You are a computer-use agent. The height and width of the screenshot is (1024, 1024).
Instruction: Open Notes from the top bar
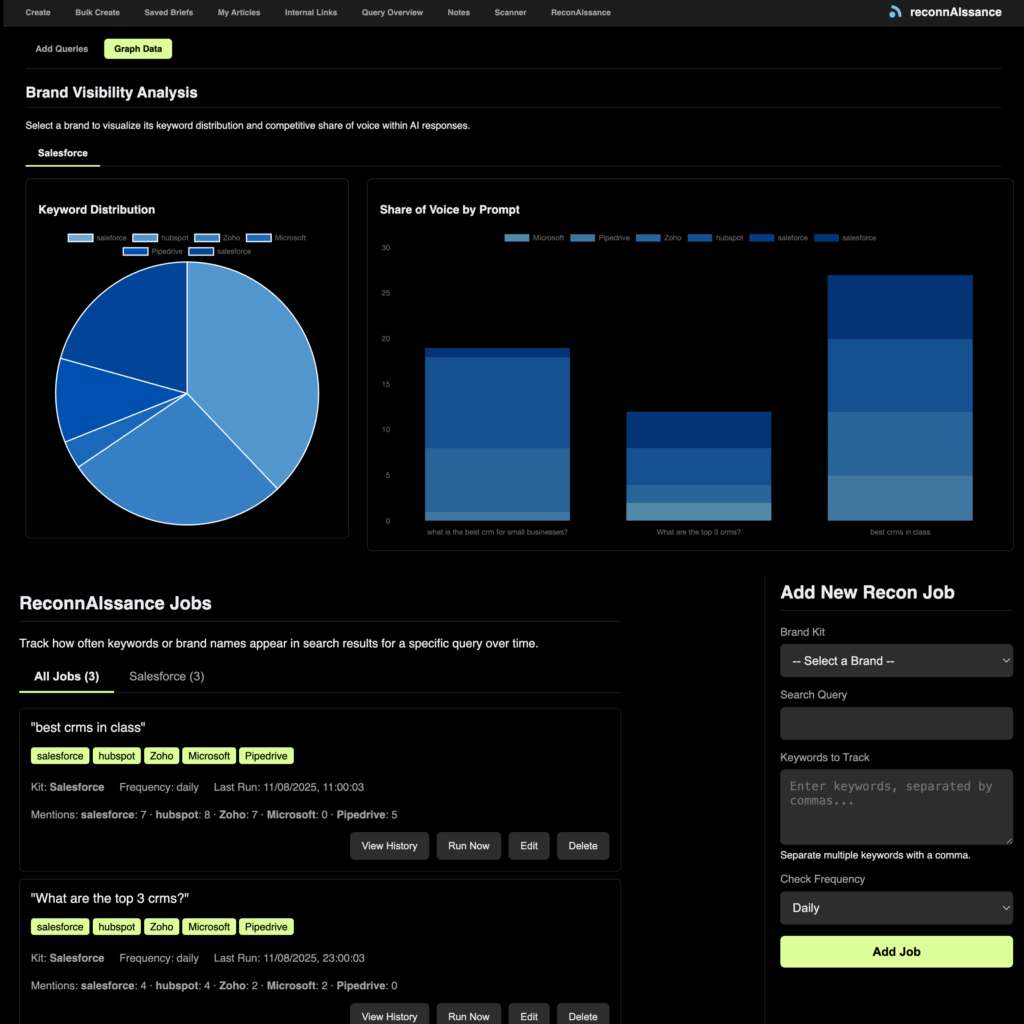458,12
